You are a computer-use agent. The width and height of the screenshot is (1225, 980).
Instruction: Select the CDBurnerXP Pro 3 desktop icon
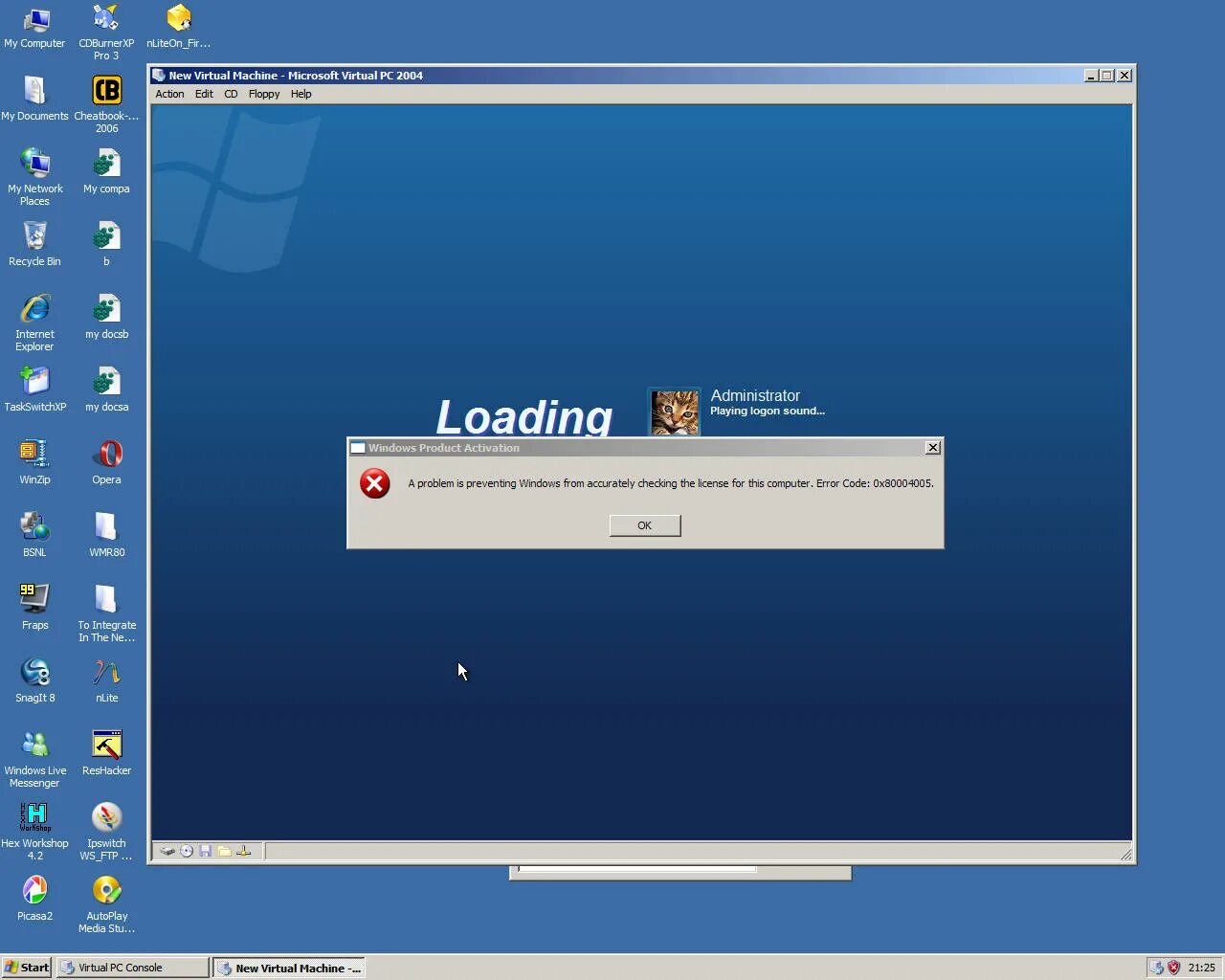106,33
